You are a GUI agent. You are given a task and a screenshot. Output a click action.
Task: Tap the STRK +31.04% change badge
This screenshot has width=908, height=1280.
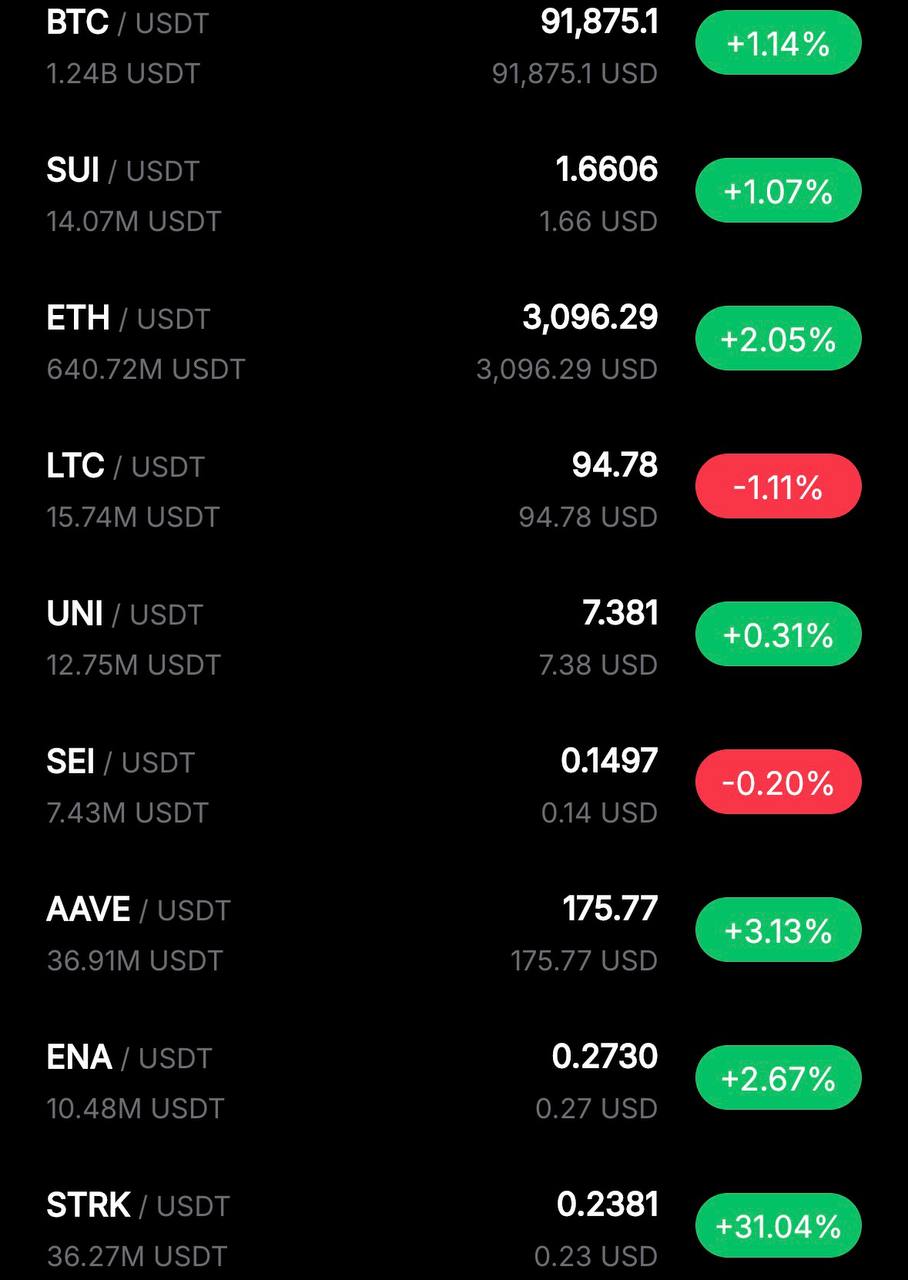(x=778, y=1226)
